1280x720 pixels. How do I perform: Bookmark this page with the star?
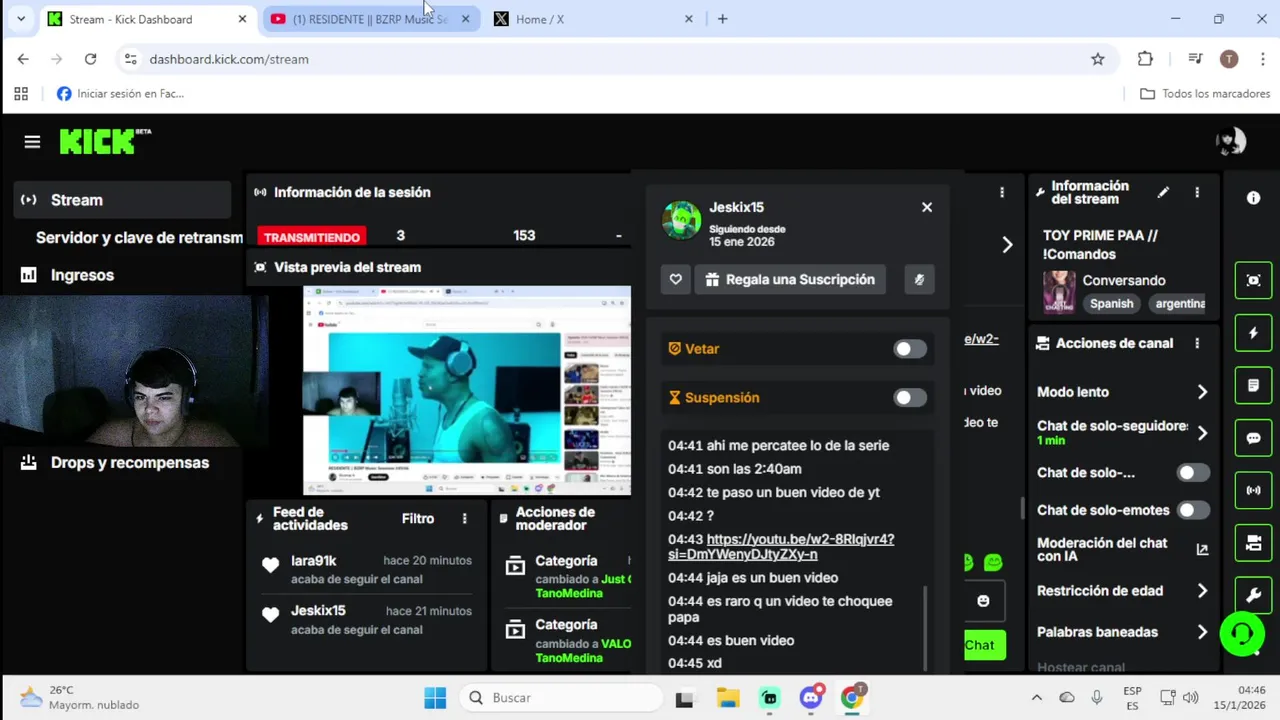pos(1097,59)
